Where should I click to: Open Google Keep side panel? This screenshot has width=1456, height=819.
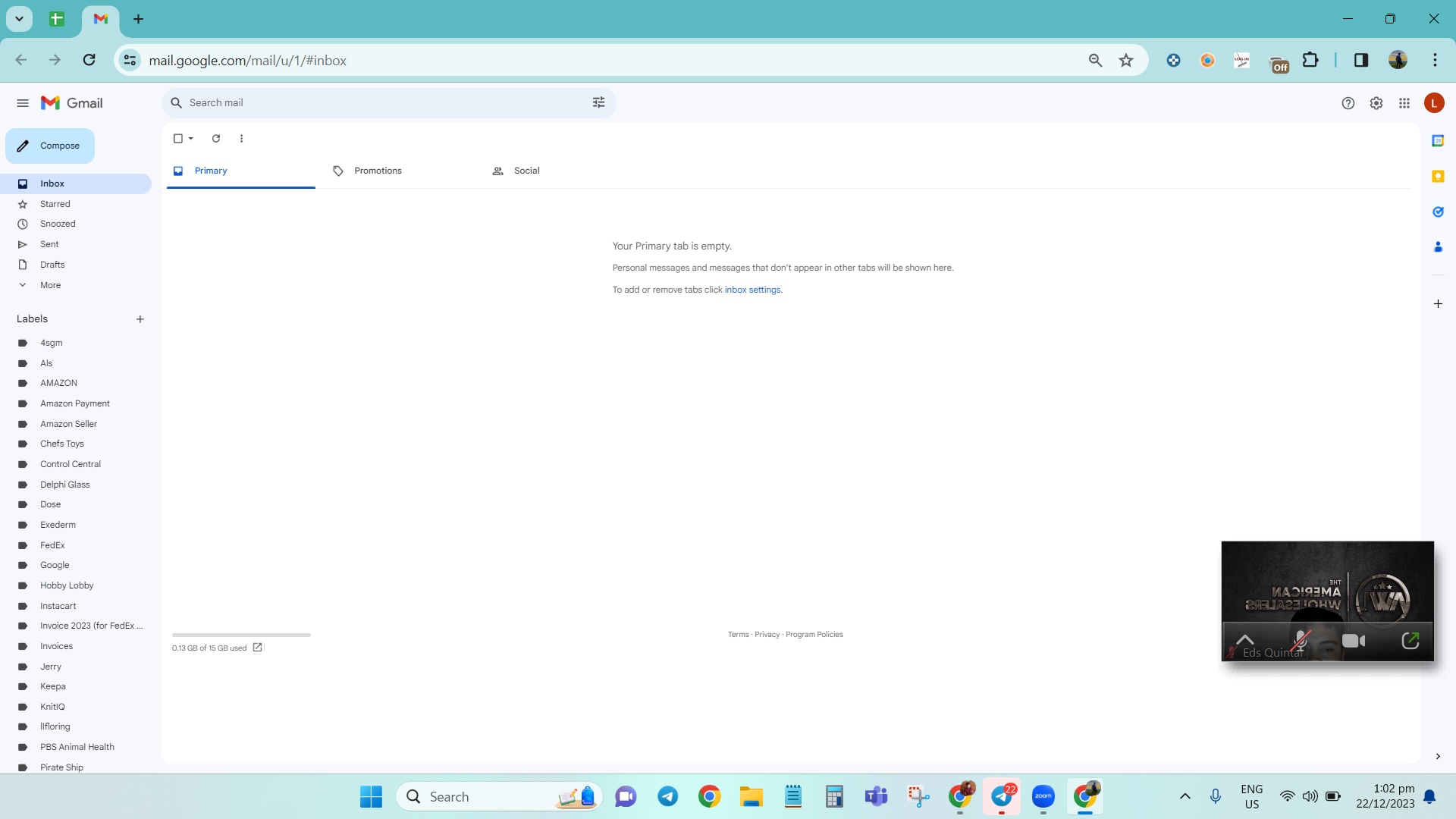point(1438,177)
